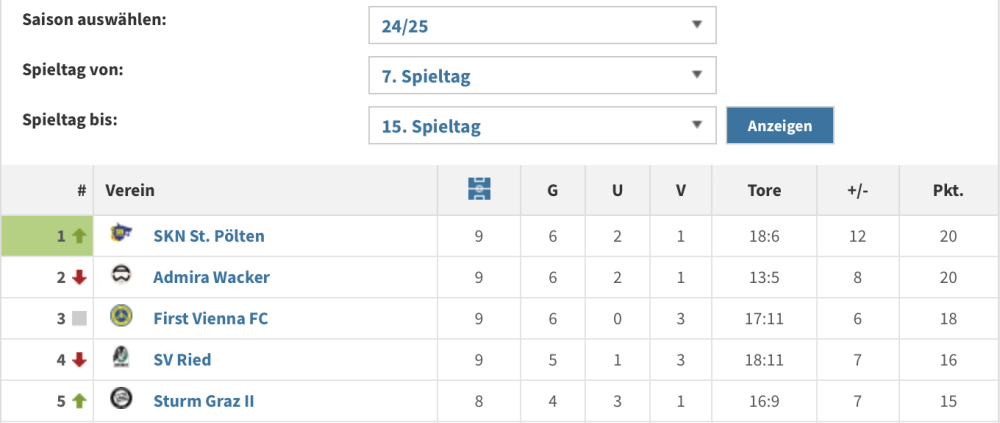Click the SV Ried club crest
This screenshot has height=423, width=1000.
pos(121,358)
